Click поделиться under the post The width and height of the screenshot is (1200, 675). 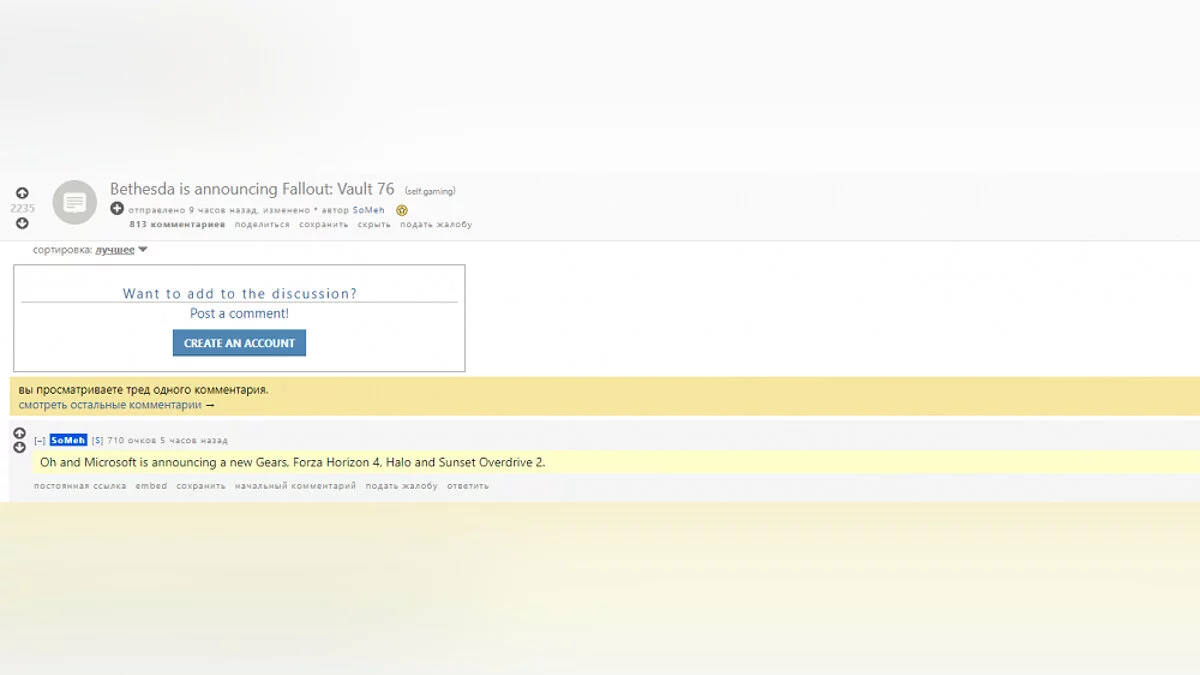click(x=262, y=224)
